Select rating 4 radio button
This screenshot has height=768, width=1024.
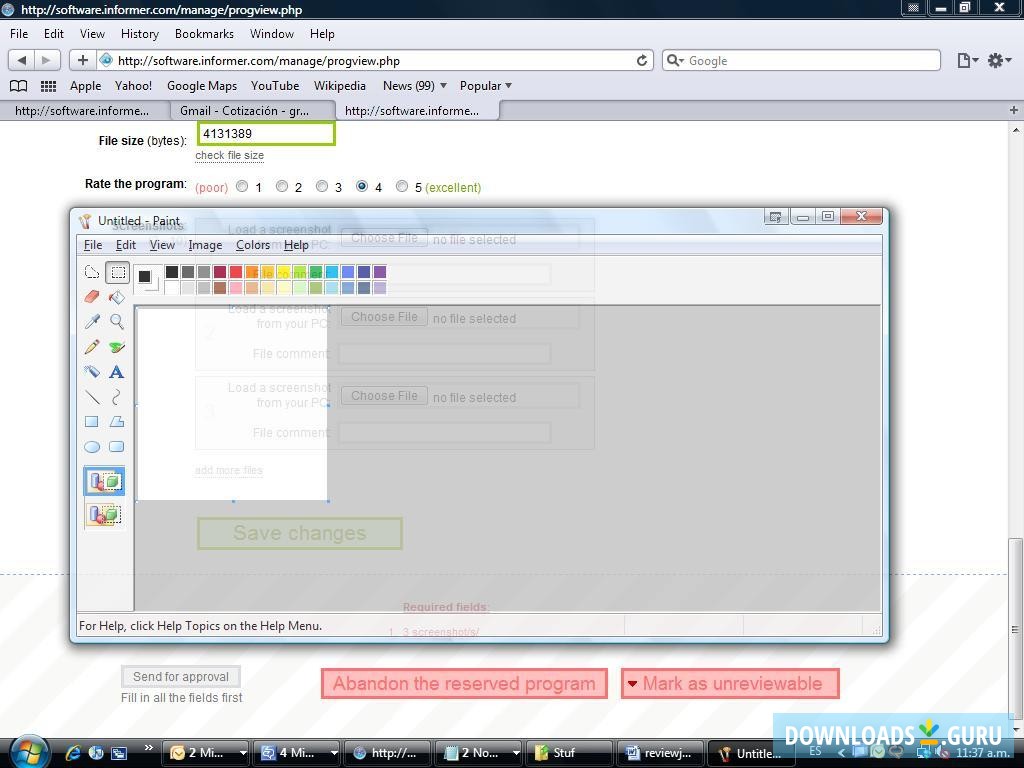[x=362, y=186]
